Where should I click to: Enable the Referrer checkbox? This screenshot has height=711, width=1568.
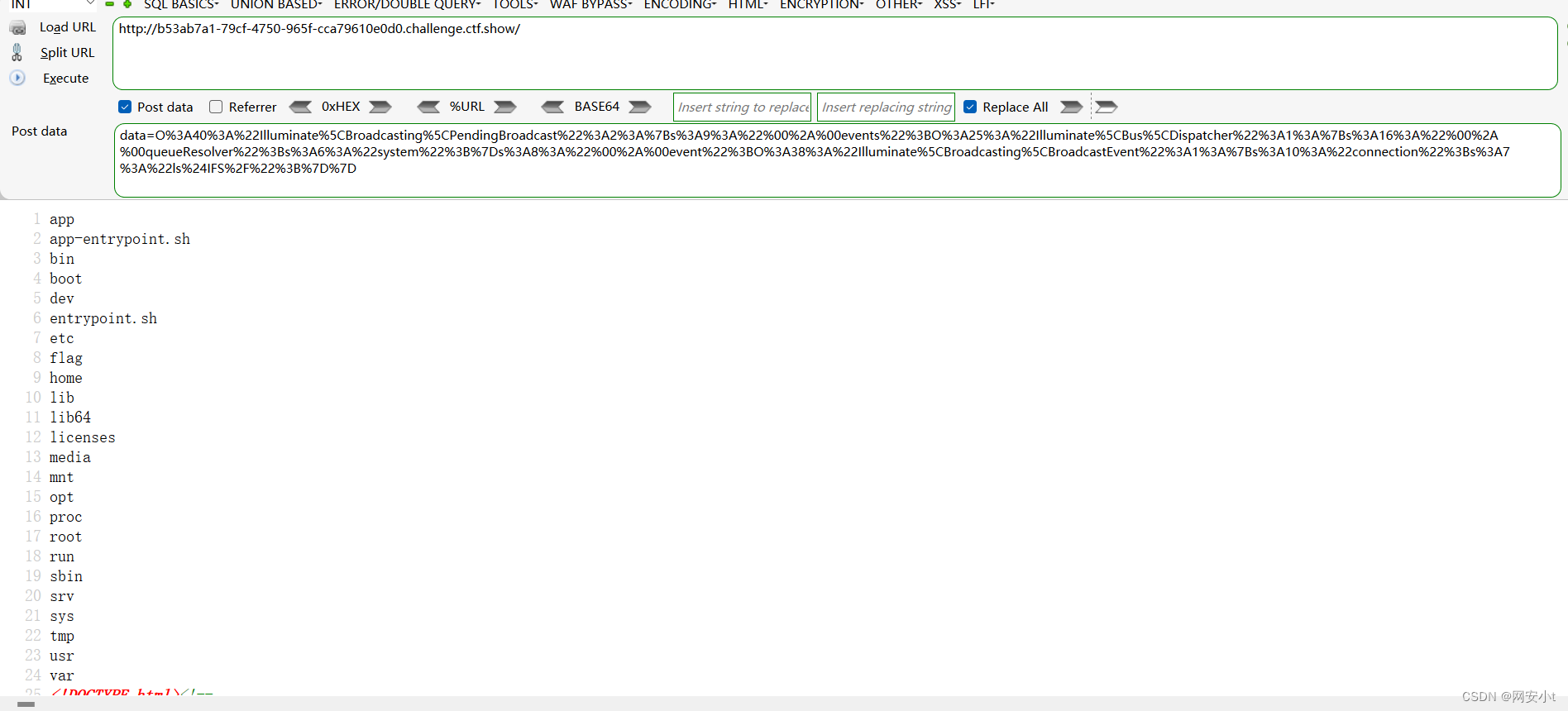[216, 107]
